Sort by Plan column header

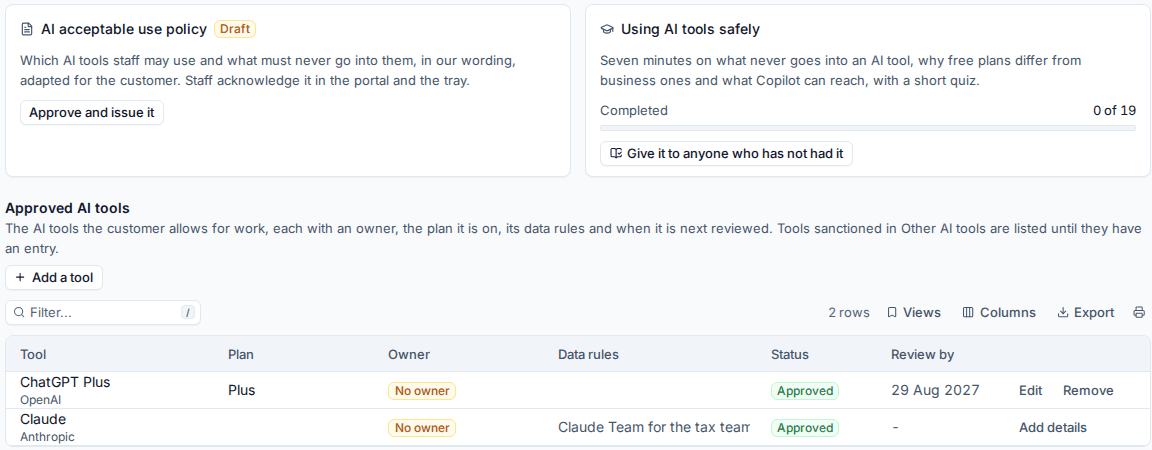pos(242,354)
